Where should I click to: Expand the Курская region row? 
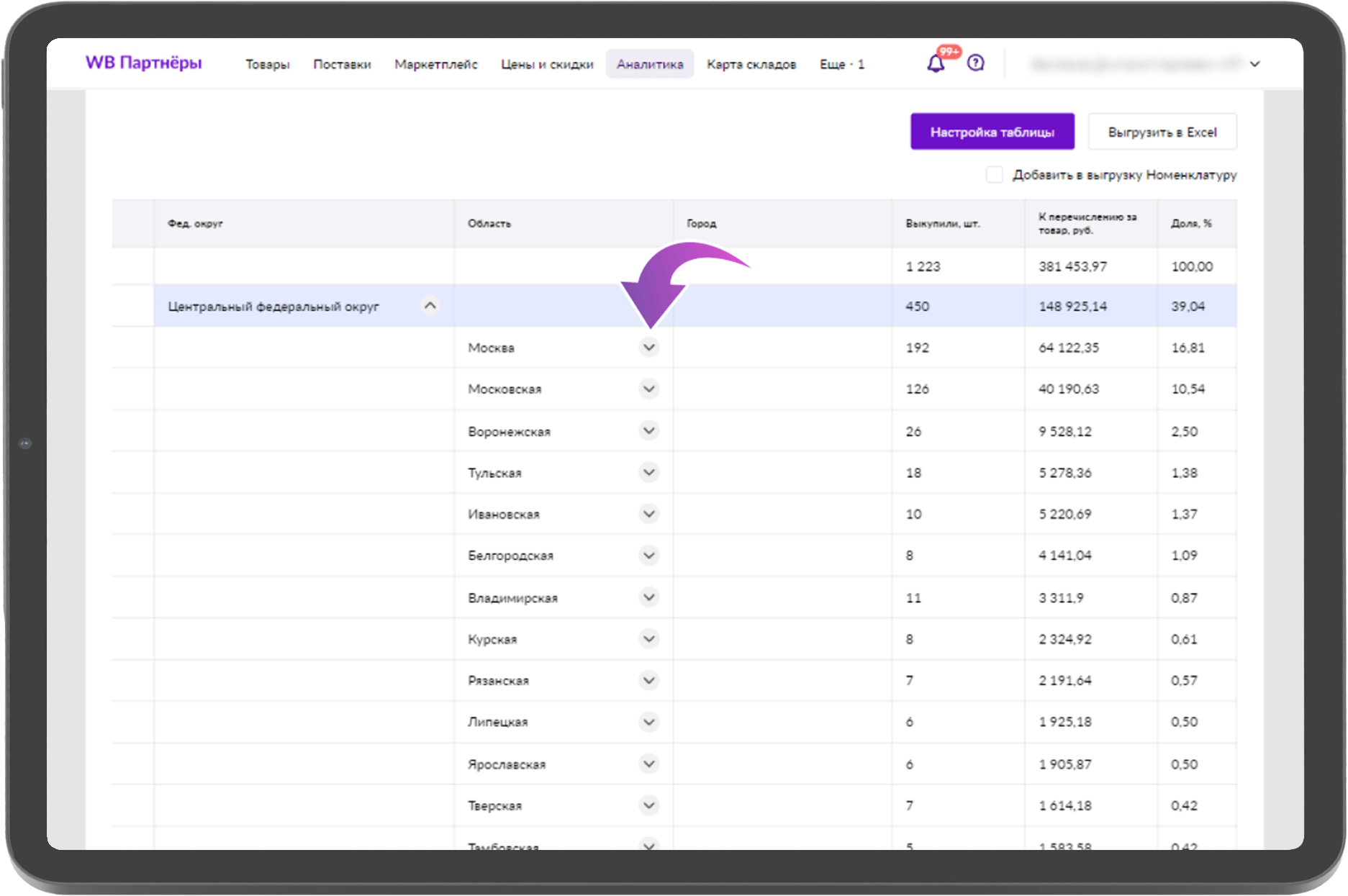point(648,638)
